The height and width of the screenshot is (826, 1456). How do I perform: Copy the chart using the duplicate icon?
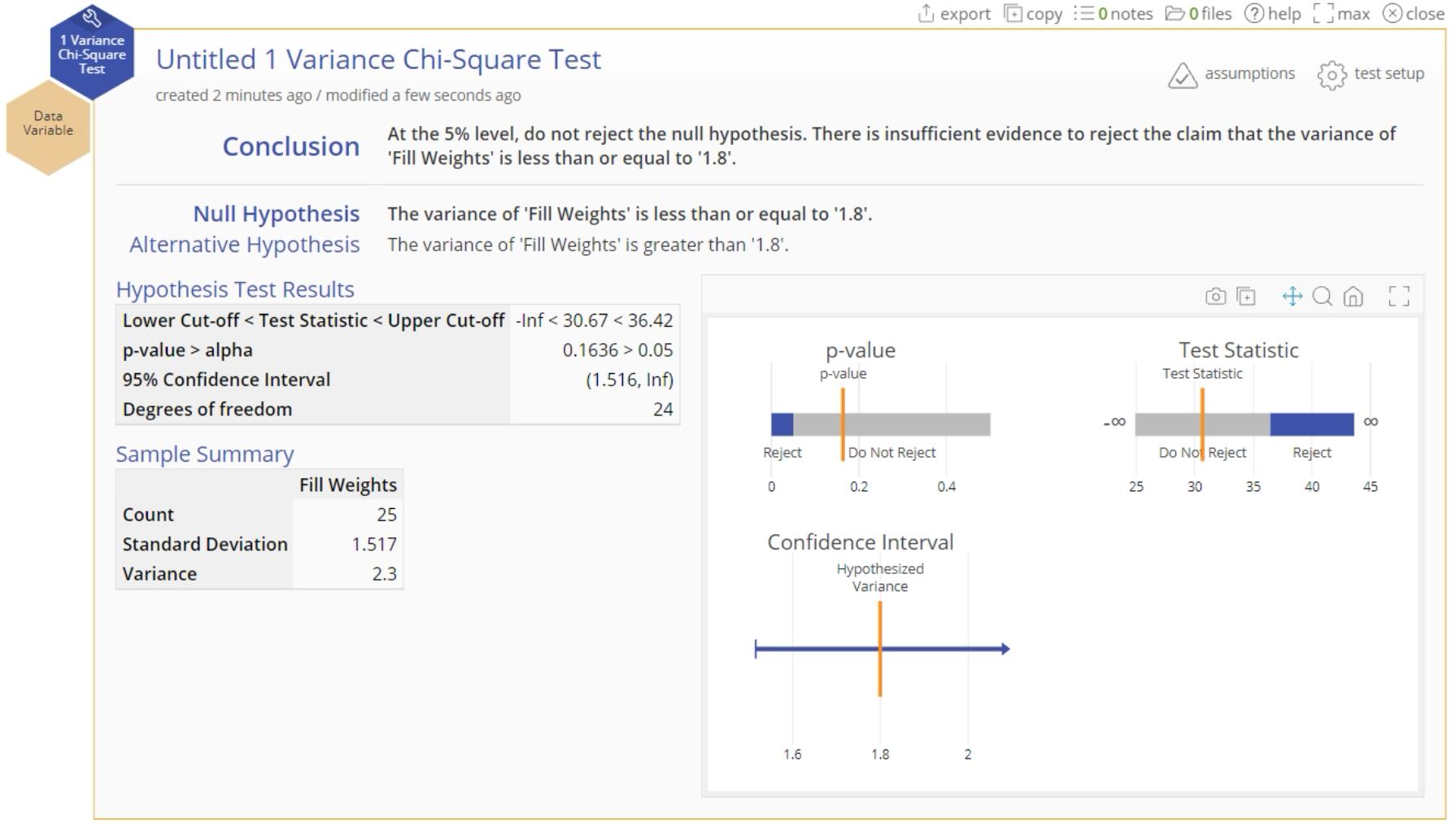tap(1246, 297)
